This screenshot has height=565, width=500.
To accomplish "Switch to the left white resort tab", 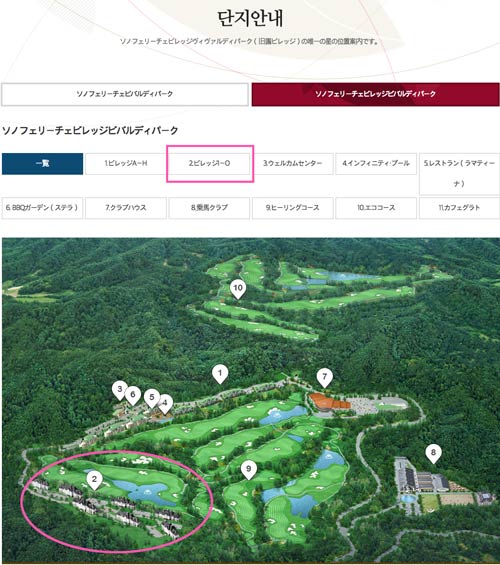I will pyautogui.click(x=125, y=94).
